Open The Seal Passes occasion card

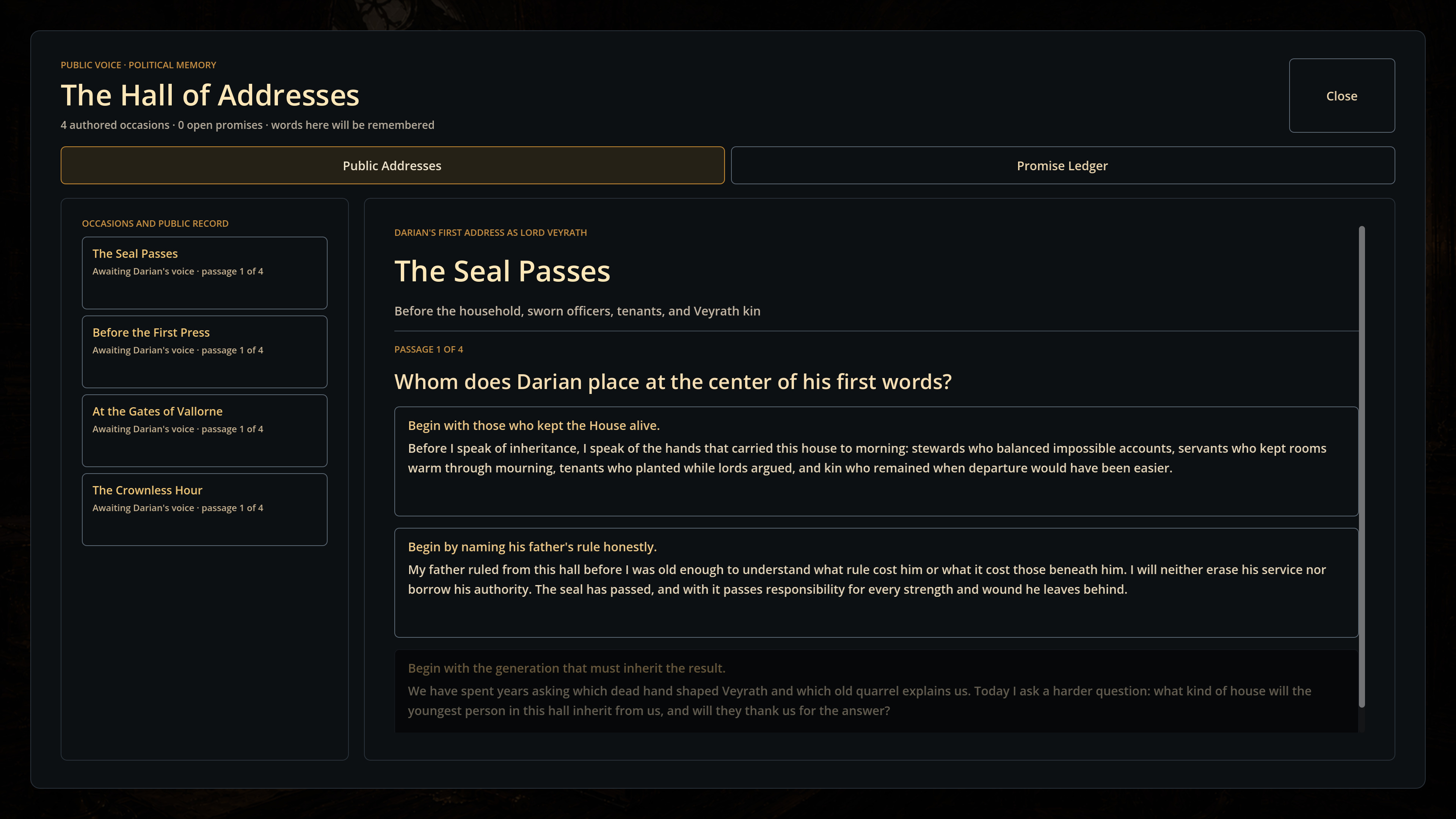tap(205, 273)
